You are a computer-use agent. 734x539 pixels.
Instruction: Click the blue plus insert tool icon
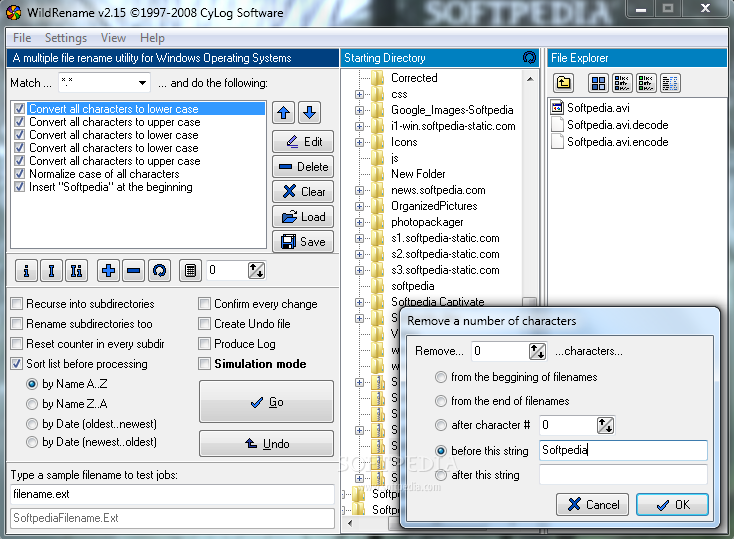pyautogui.click(x=109, y=270)
